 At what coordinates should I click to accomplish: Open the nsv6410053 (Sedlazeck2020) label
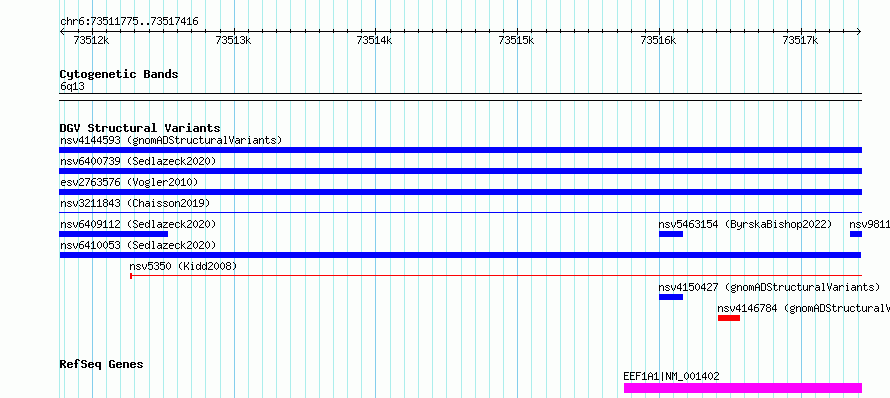tap(138, 245)
